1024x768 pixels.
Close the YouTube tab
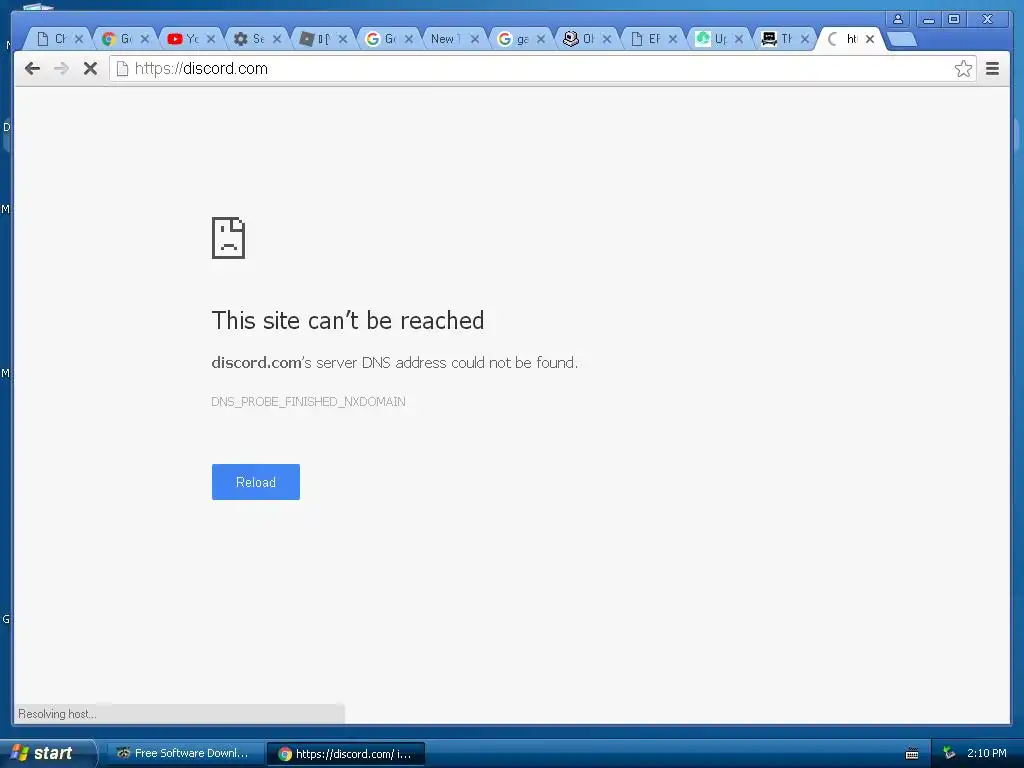pyautogui.click(x=211, y=39)
